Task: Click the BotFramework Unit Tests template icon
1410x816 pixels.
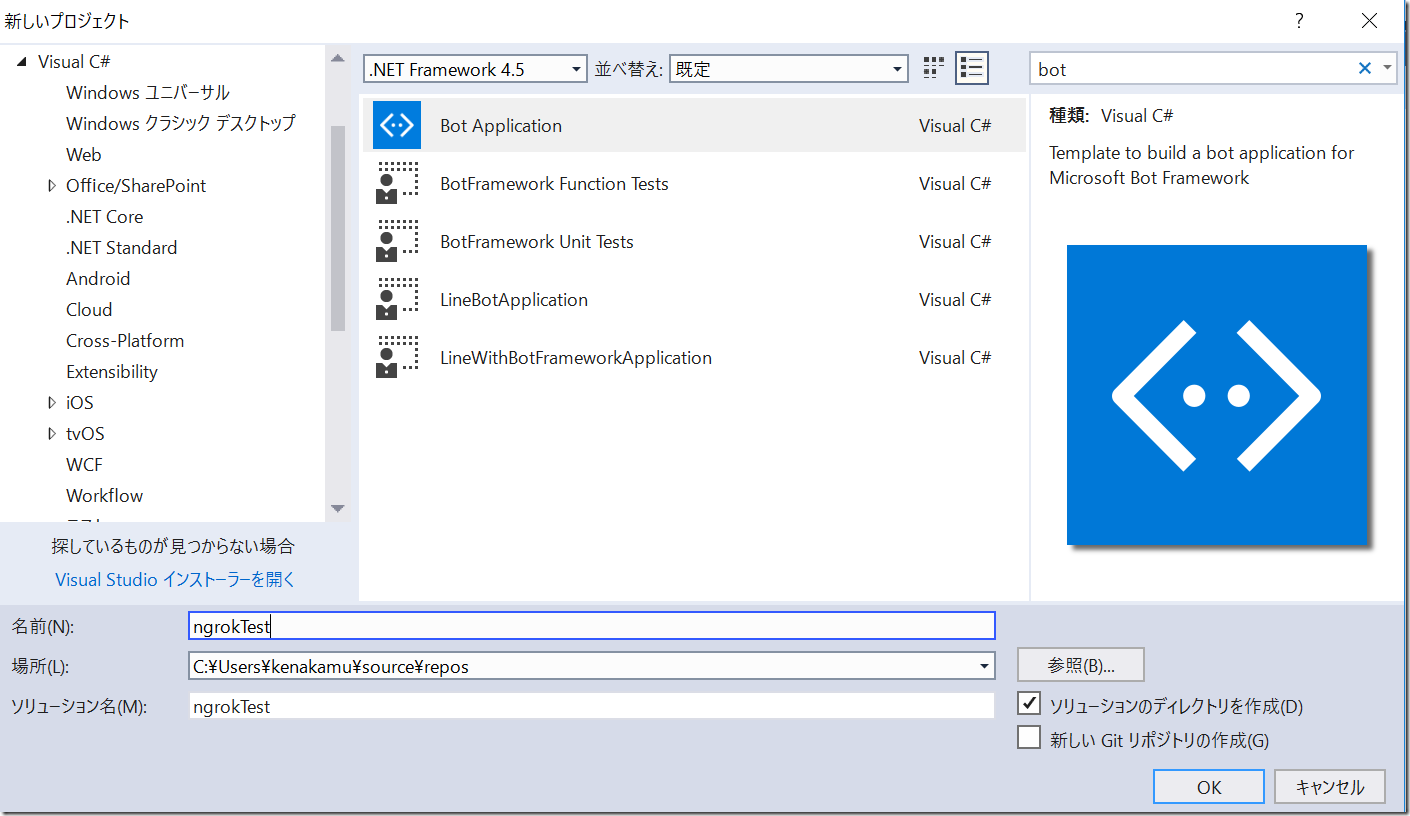Action: coord(397,241)
